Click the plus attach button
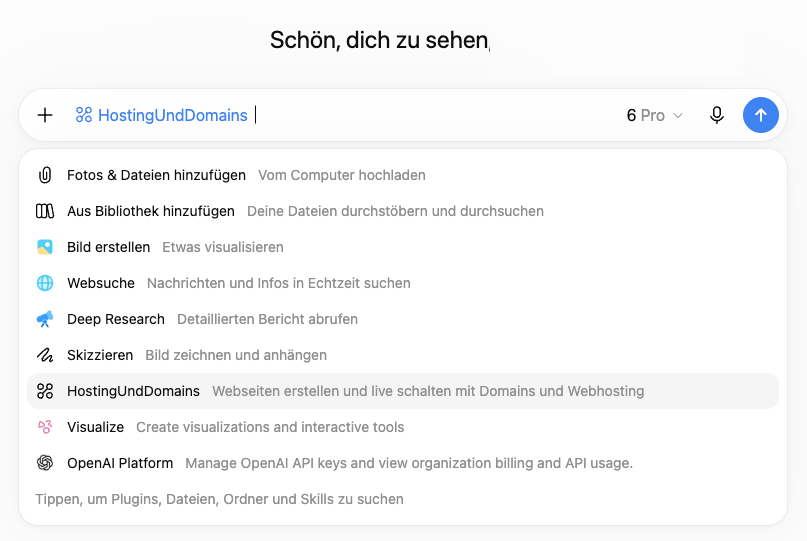 45,115
